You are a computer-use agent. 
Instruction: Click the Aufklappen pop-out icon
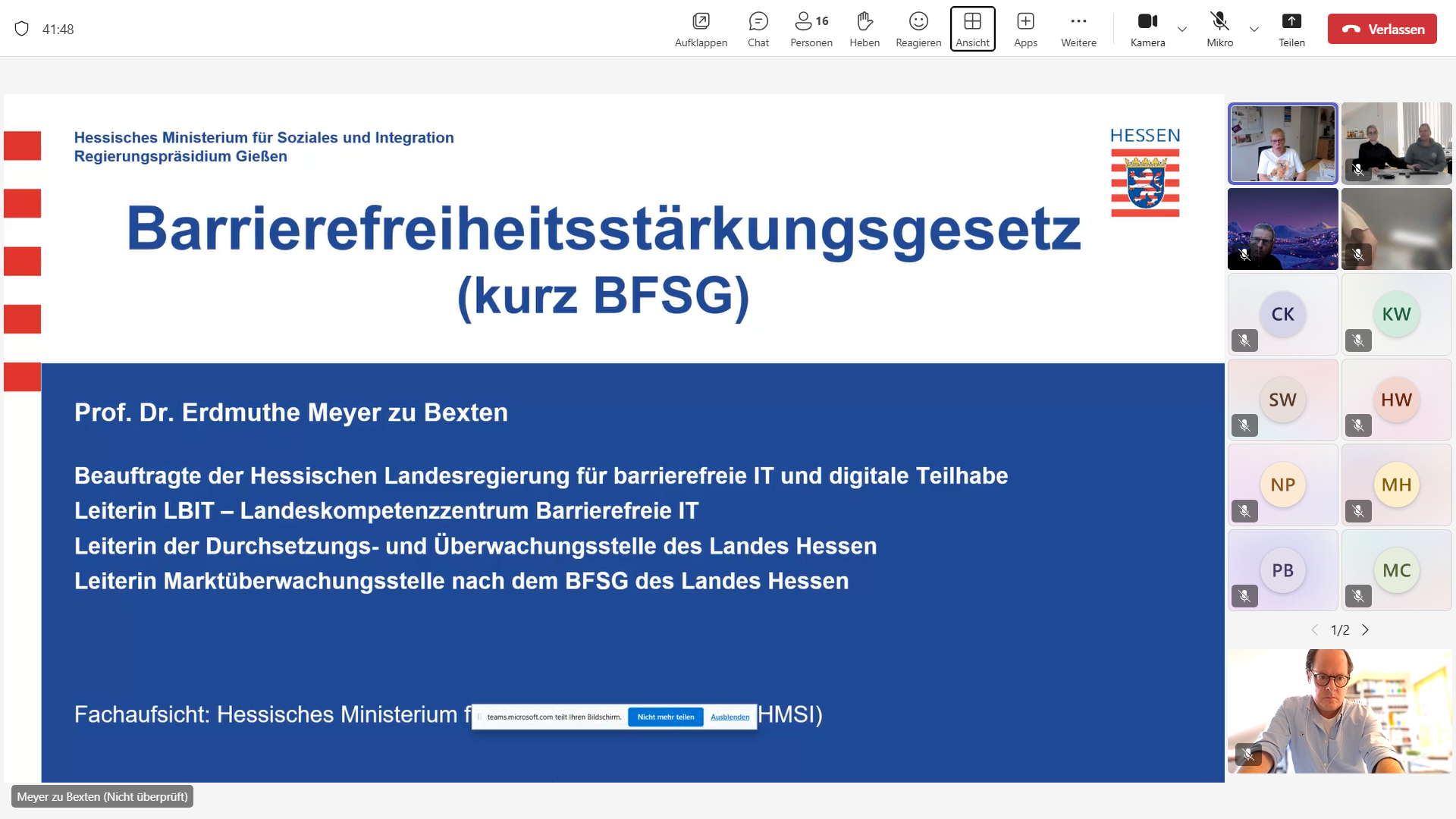pos(701,30)
